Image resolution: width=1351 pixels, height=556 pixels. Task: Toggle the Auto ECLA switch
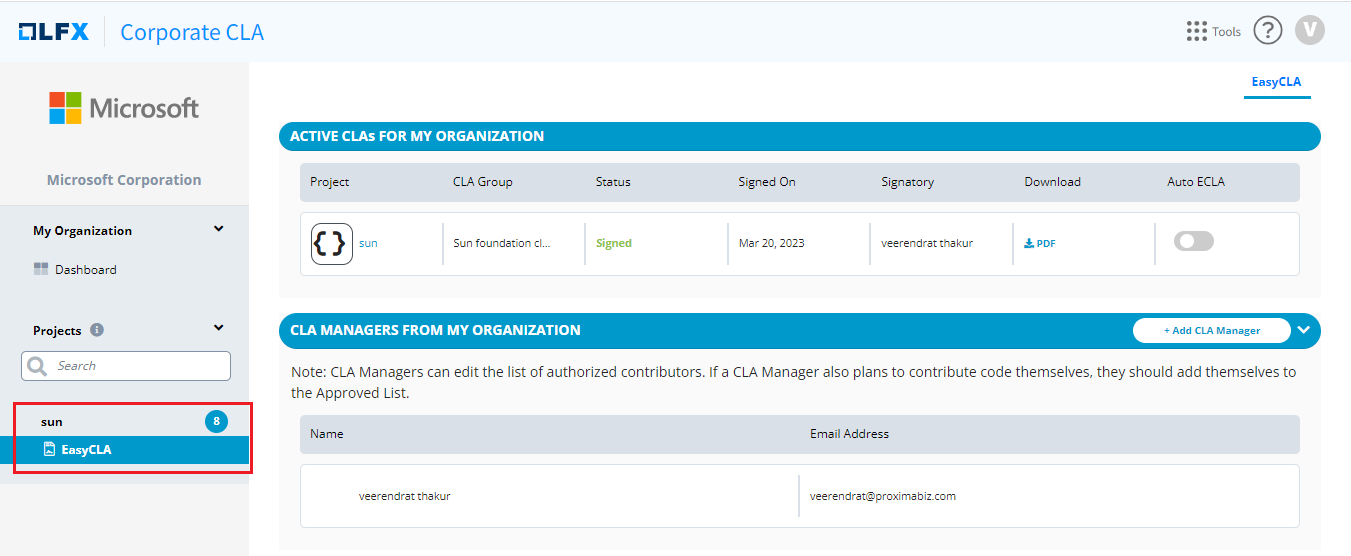(x=1193, y=241)
